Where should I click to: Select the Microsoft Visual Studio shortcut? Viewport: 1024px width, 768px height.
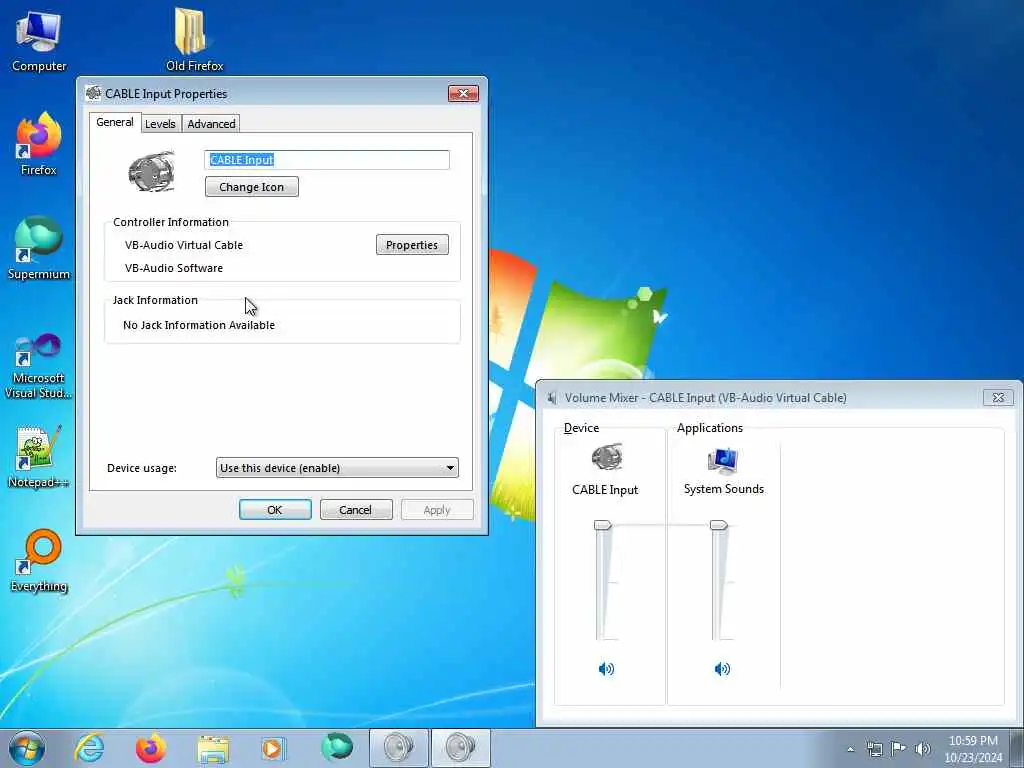point(39,366)
